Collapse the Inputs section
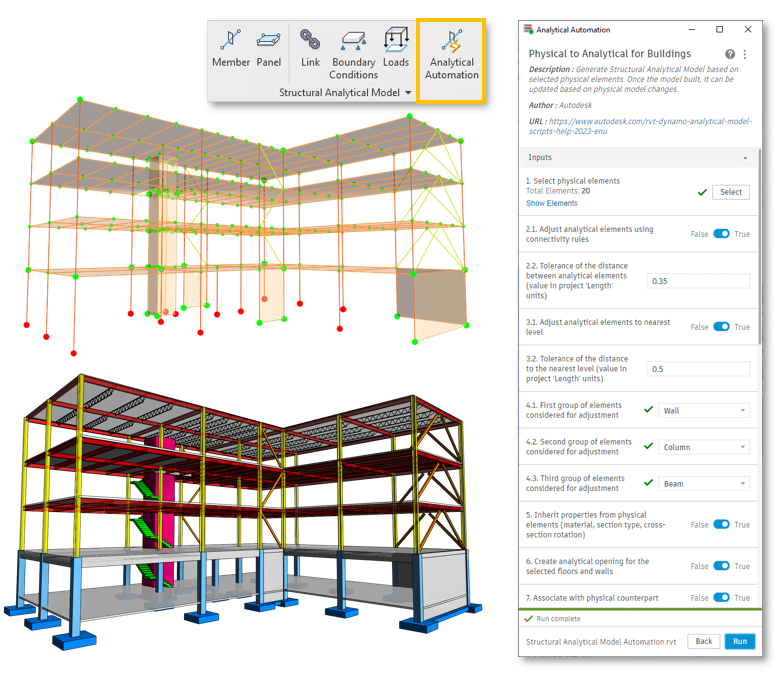Screen dimensions: 779x673 pos(744,158)
